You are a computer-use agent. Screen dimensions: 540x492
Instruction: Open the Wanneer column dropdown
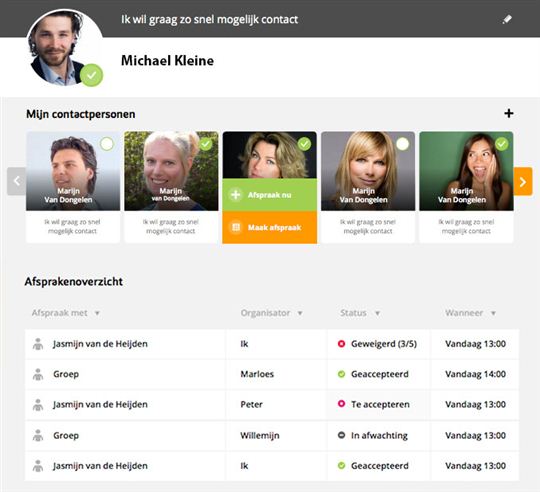[493, 313]
